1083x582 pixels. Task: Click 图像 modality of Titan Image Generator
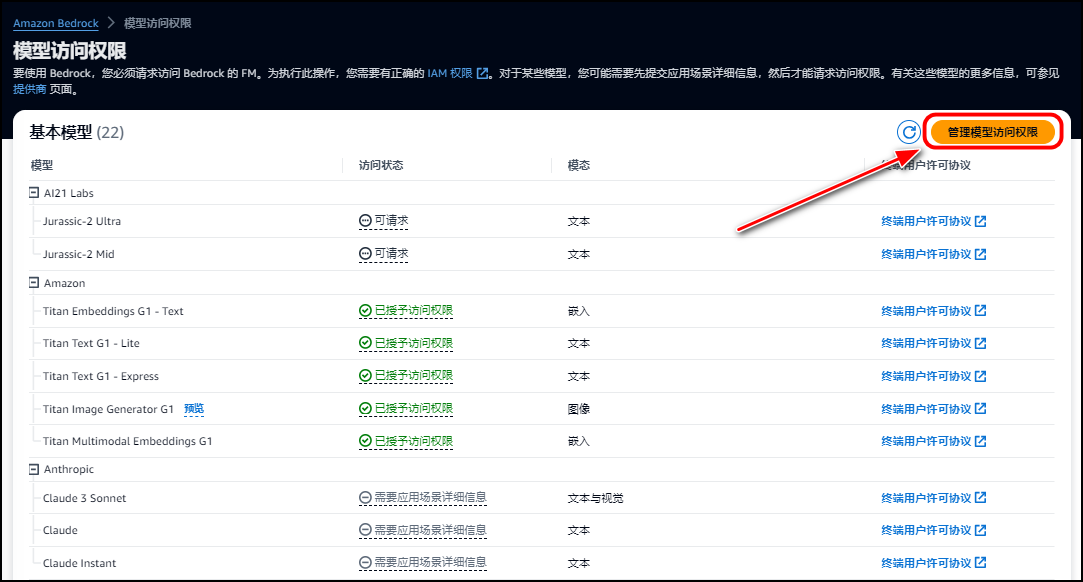tap(579, 409)
